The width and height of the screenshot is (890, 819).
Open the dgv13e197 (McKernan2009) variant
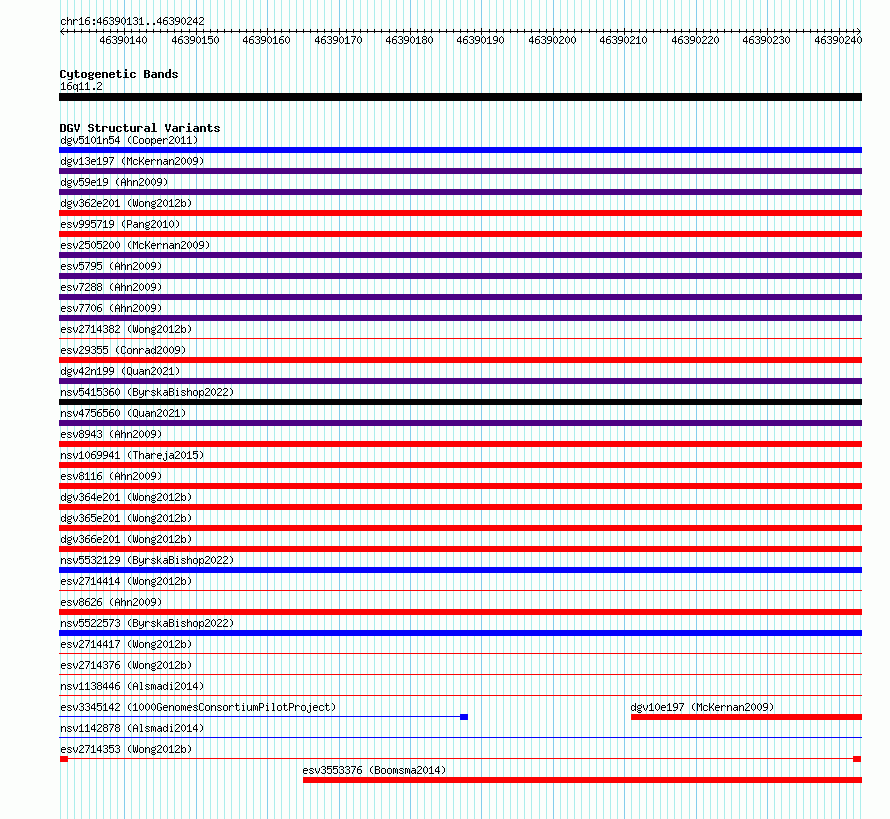point(132,161)
